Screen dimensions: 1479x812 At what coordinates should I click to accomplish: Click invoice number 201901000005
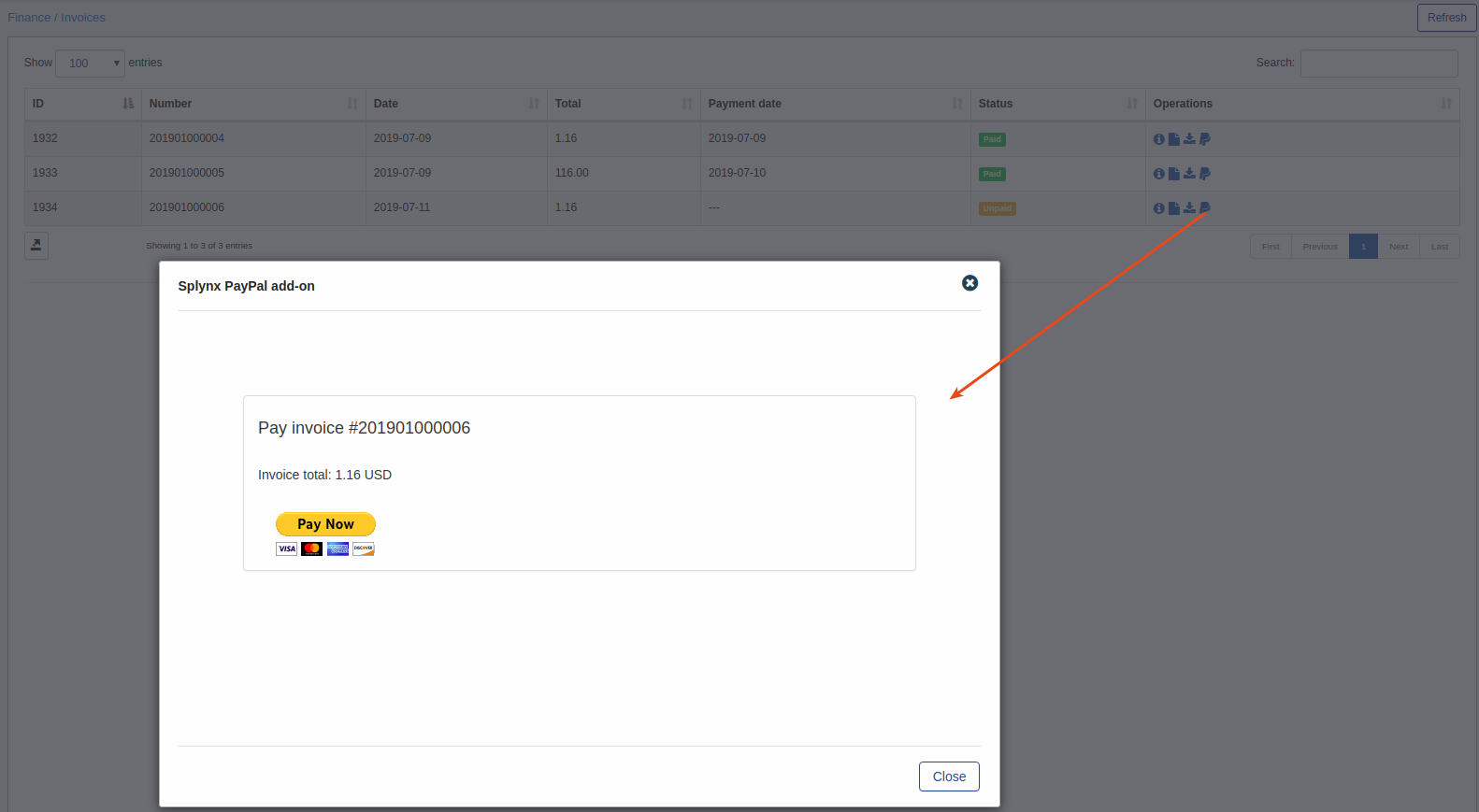(x=187, y=173)
